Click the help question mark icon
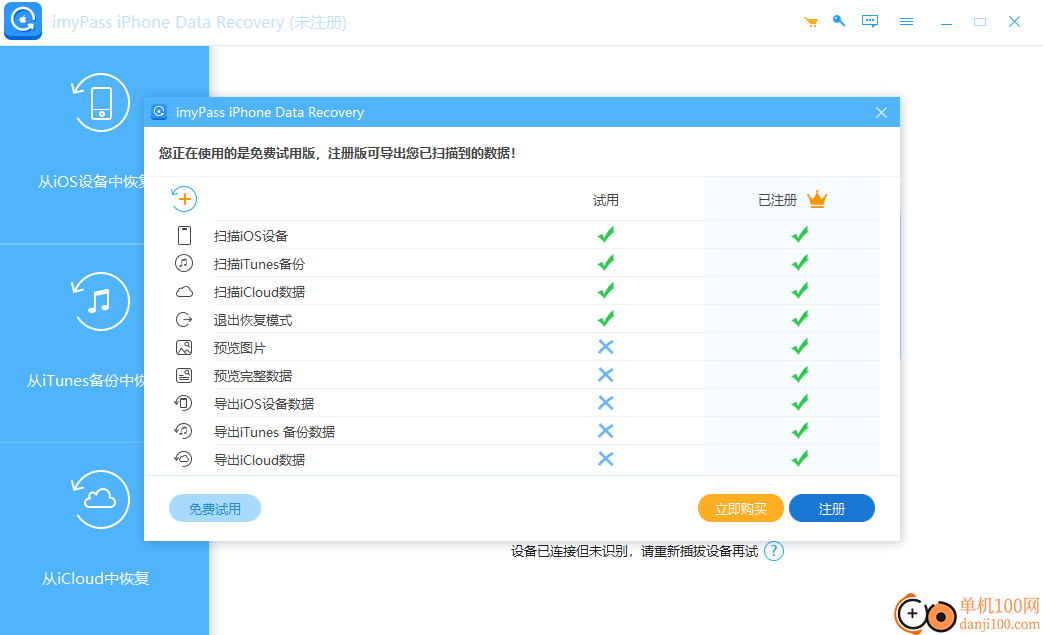 pos(774,551)
